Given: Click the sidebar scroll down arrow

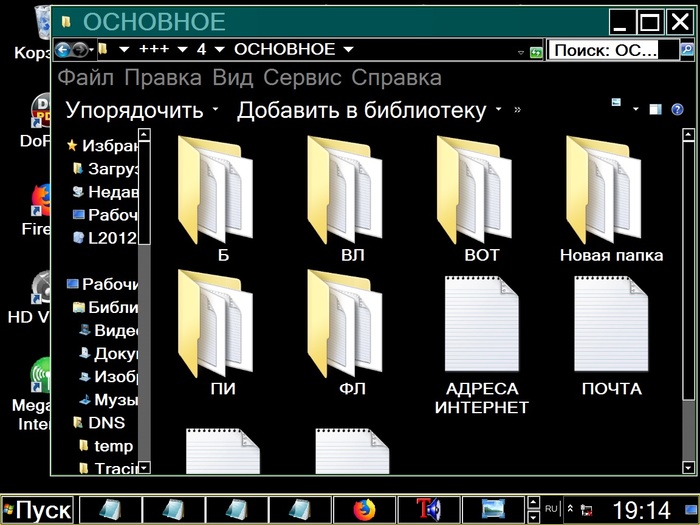Looking at the screenshot, I should tap(143, 467).
